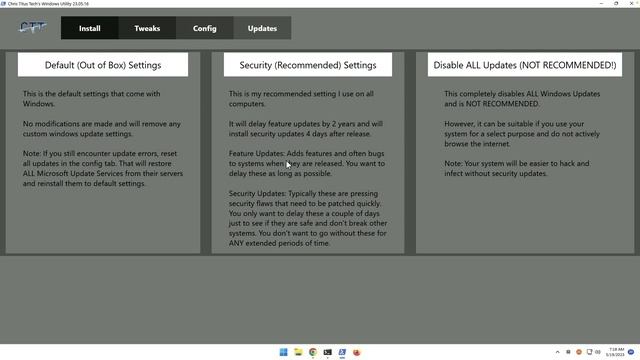
Task: Click text "Feature Updates: Adds features and often bugs"
Action: click(307, 153)
